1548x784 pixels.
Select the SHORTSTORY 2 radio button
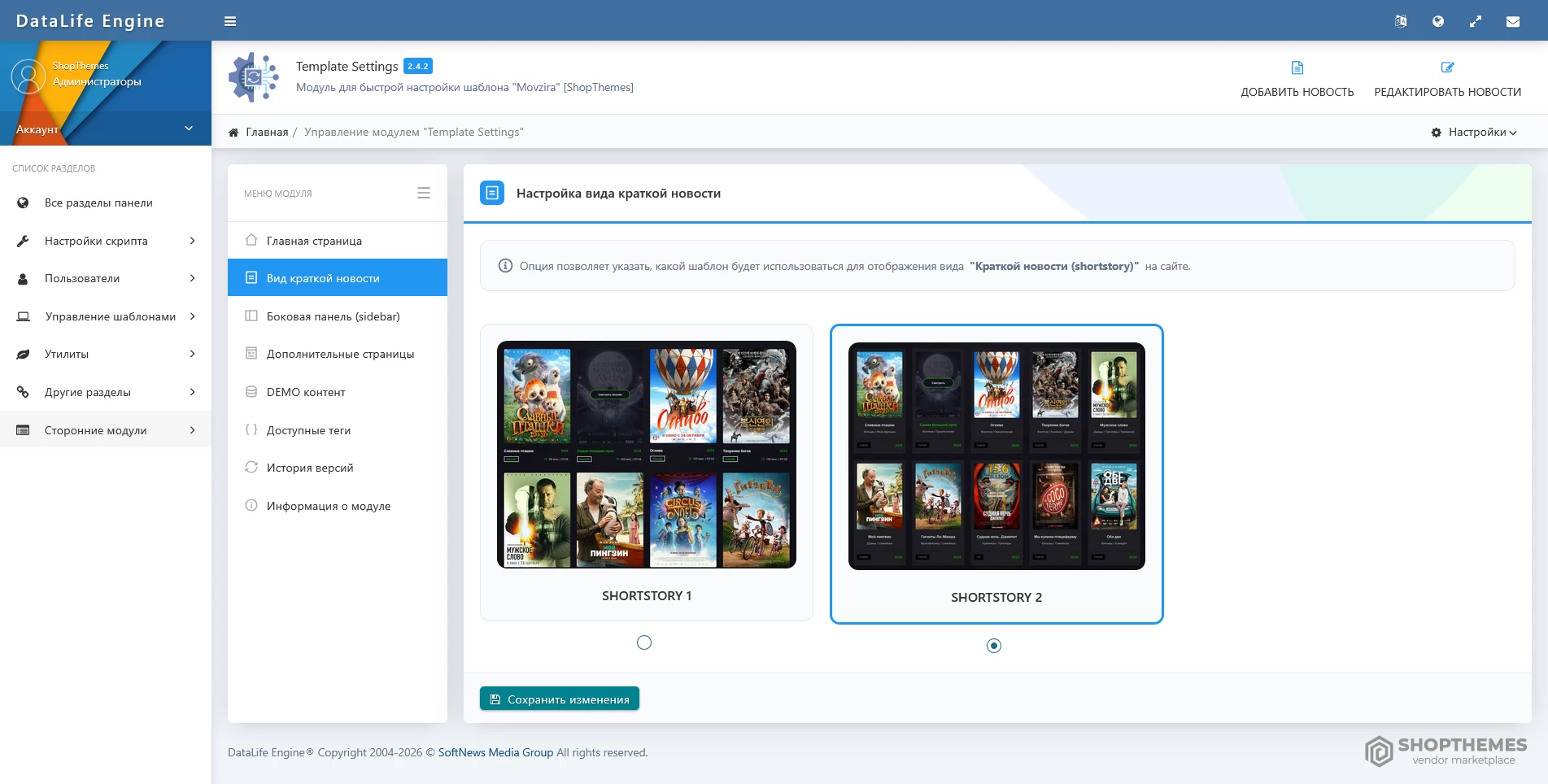(x=994, y=646)
